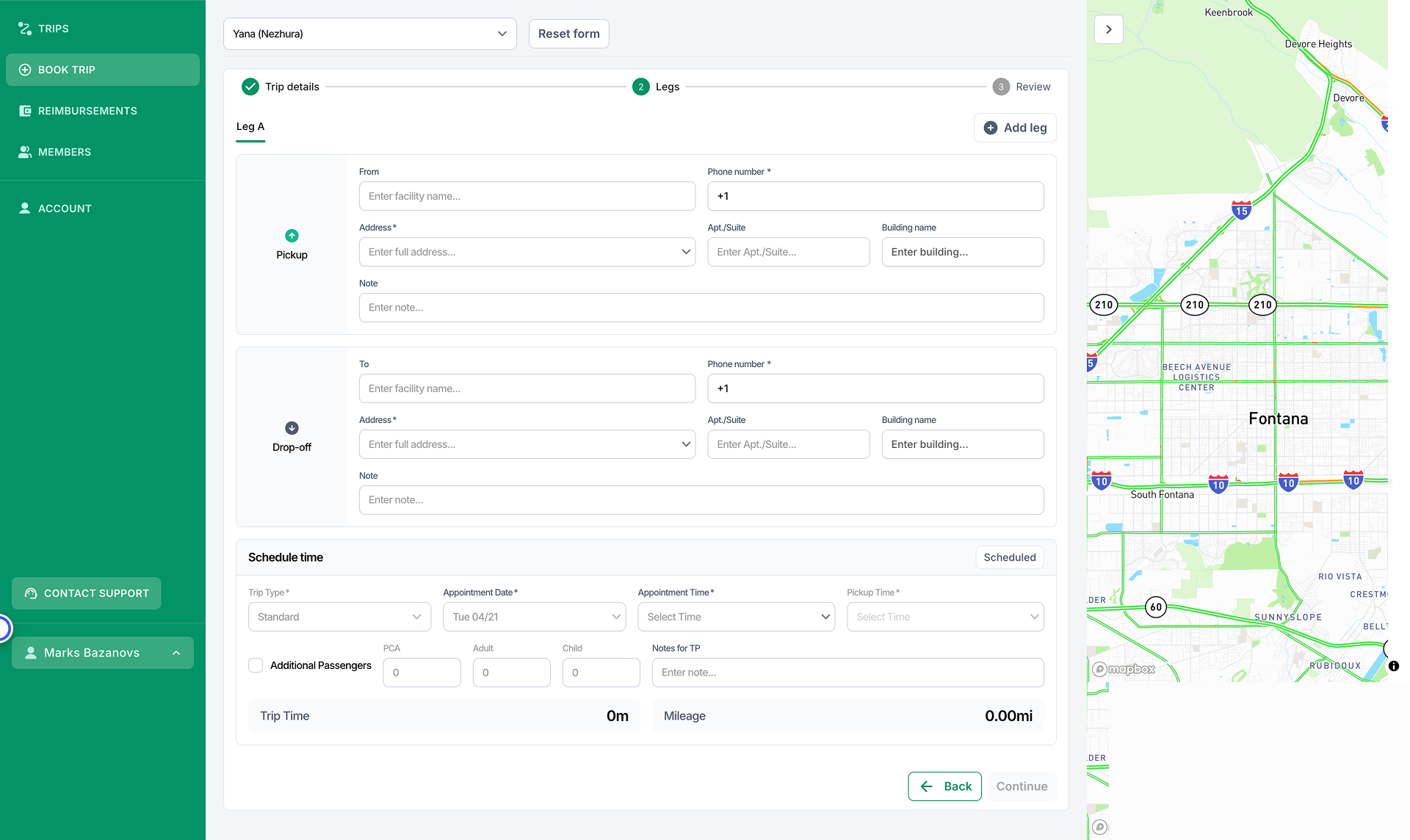The image size is (1410, 840).
Task: Open the Appointment Time dropdown
Action: [x=737, y=617]
